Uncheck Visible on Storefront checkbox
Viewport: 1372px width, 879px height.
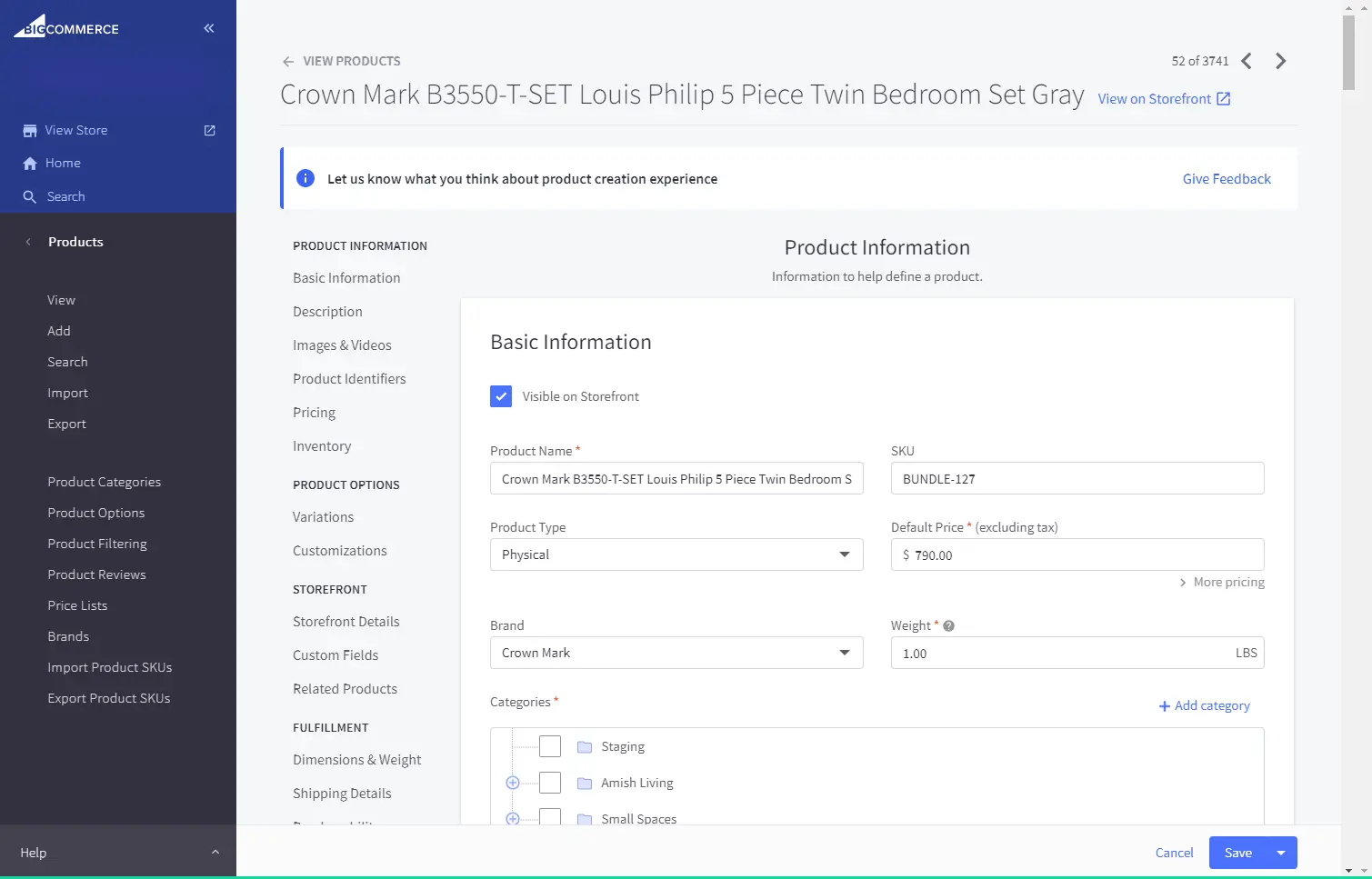click(501, 396)
